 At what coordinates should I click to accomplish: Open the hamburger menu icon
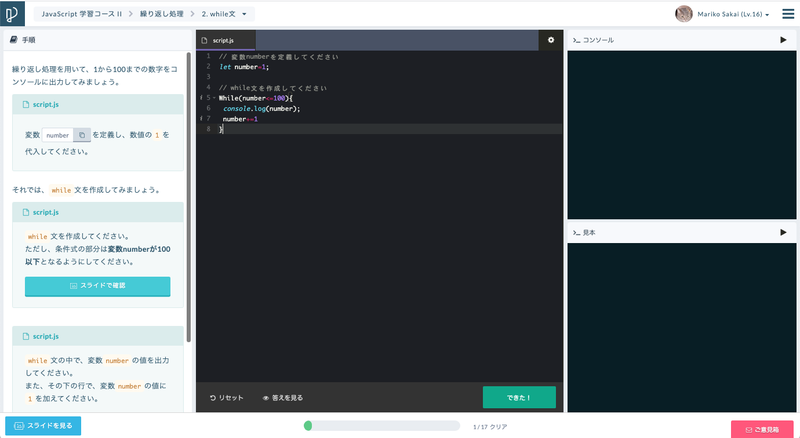(786, 14)
